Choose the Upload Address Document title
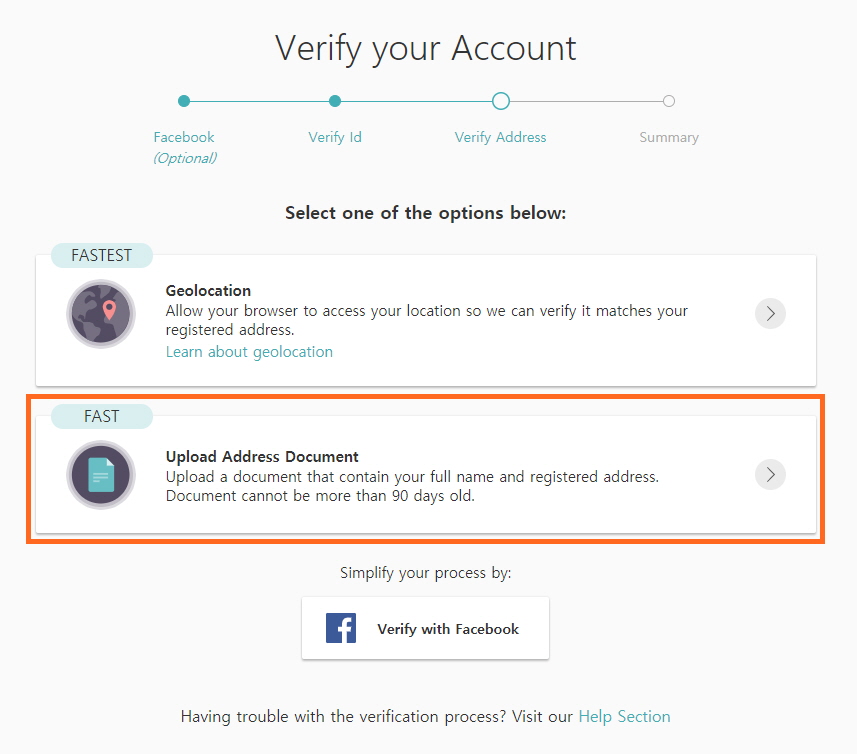This screenshot has height=754, width=857. coord(262,457)
